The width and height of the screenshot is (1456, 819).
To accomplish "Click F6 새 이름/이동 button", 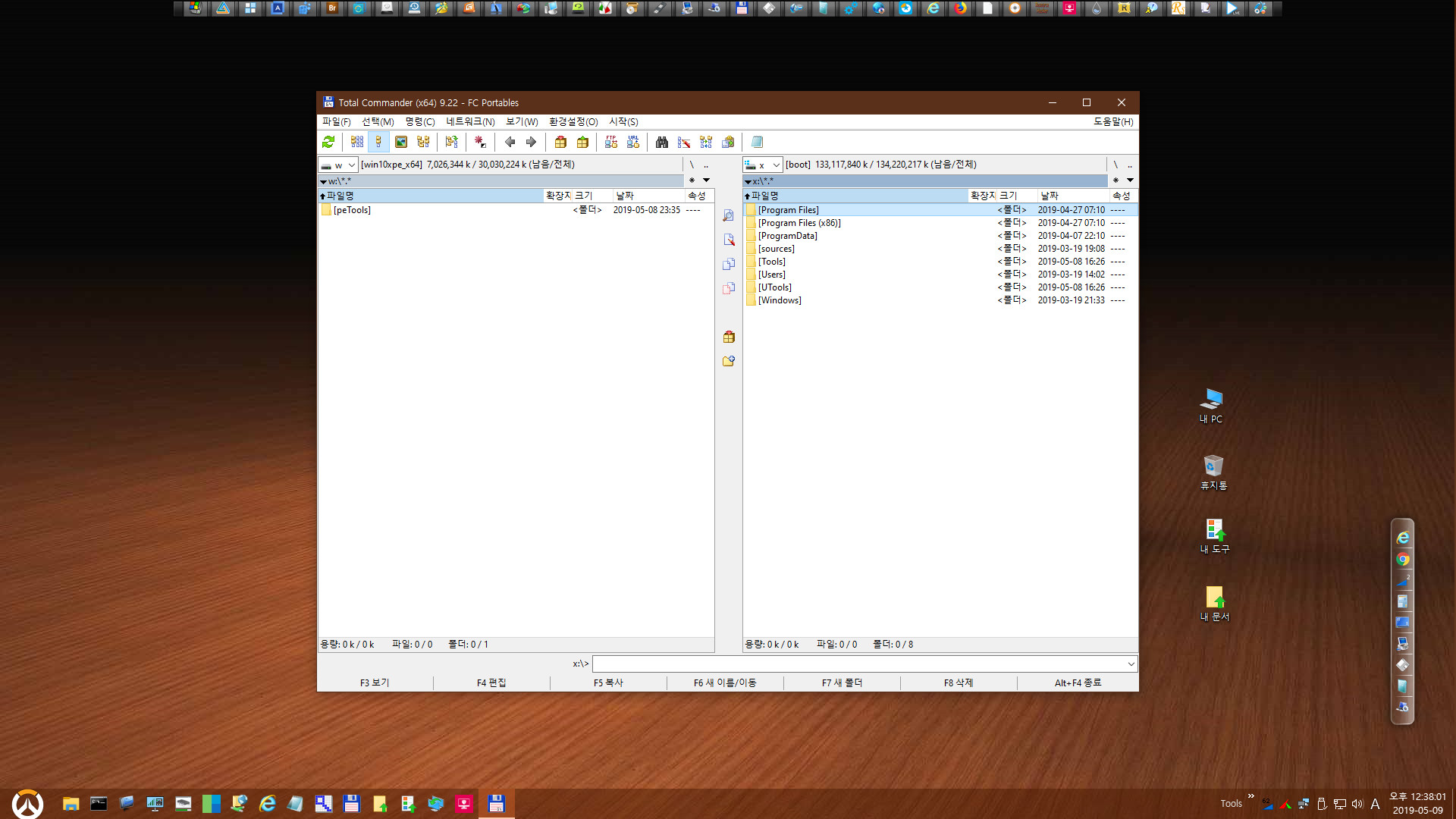I will [x=725, y=682].
